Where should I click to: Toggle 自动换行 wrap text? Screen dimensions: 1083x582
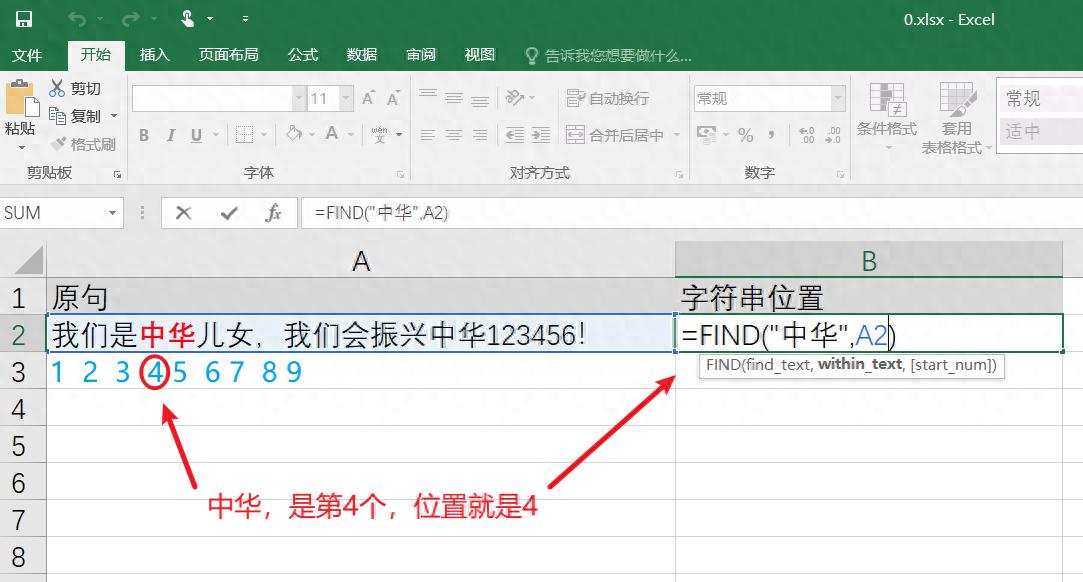tap(607, 98)
